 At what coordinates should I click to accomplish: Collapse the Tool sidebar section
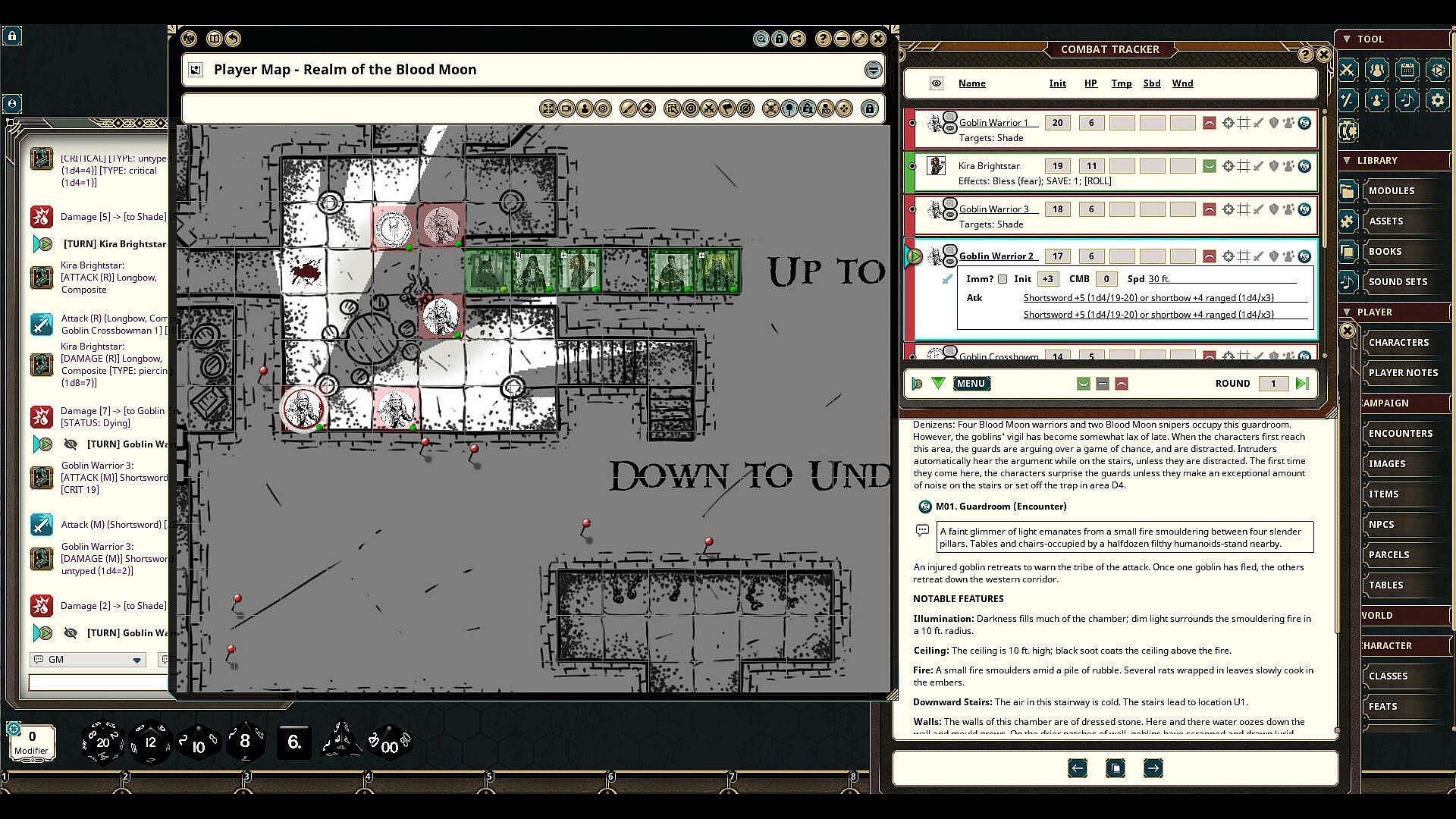(x=1347, y=39)
